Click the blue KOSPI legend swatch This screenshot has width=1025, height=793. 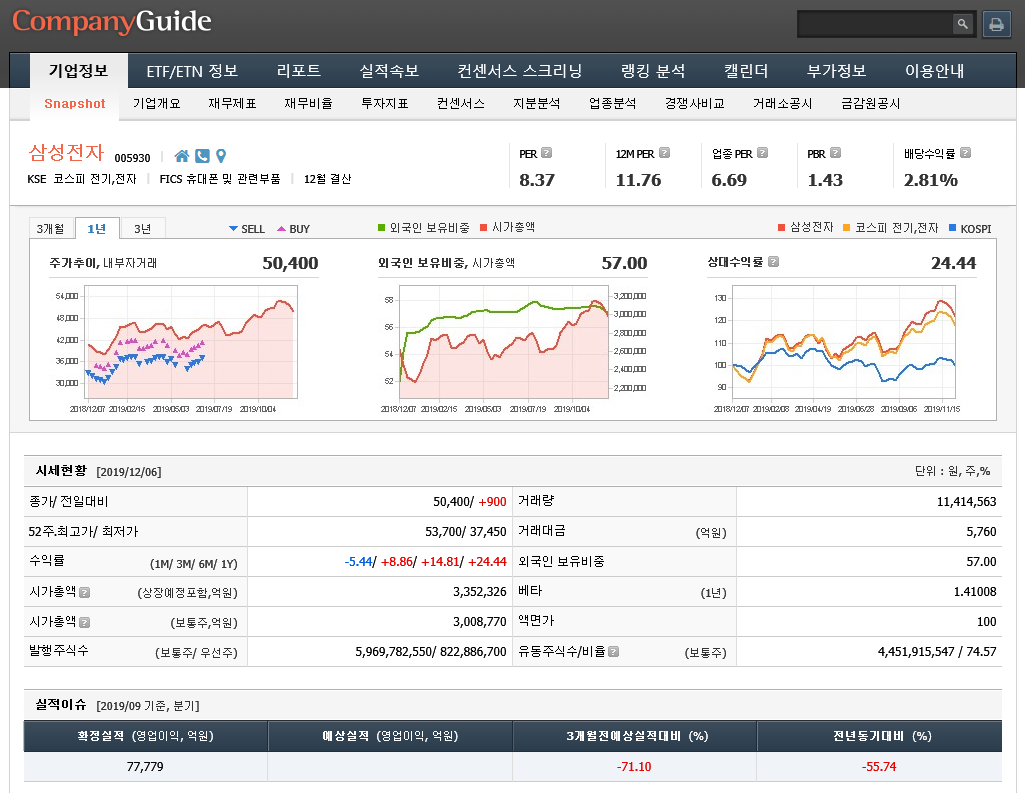(x=952, y=228)
